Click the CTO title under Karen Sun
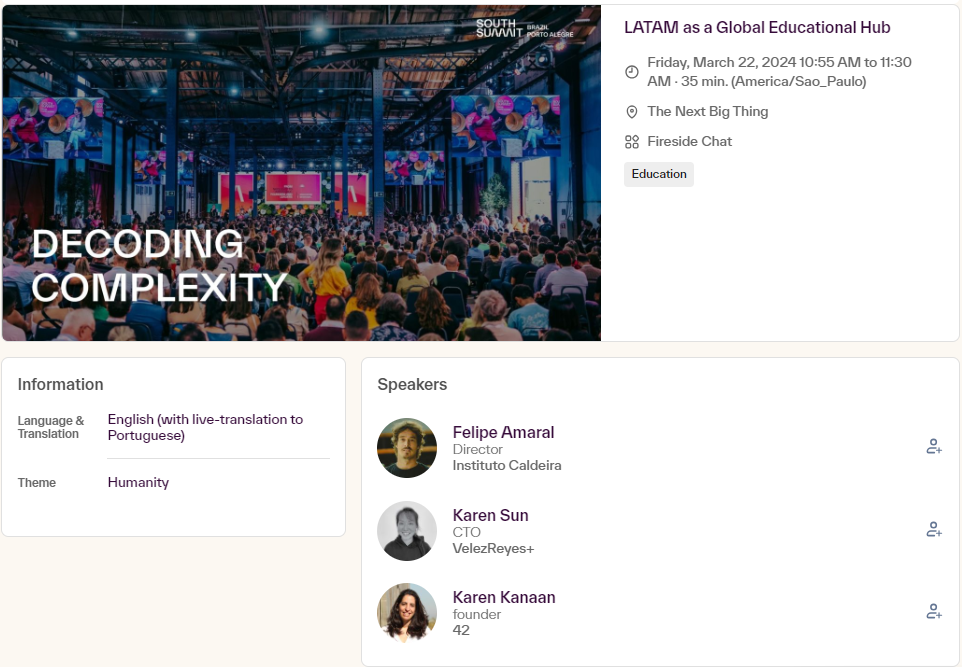 pyautogui.click(x=466, y=533)
